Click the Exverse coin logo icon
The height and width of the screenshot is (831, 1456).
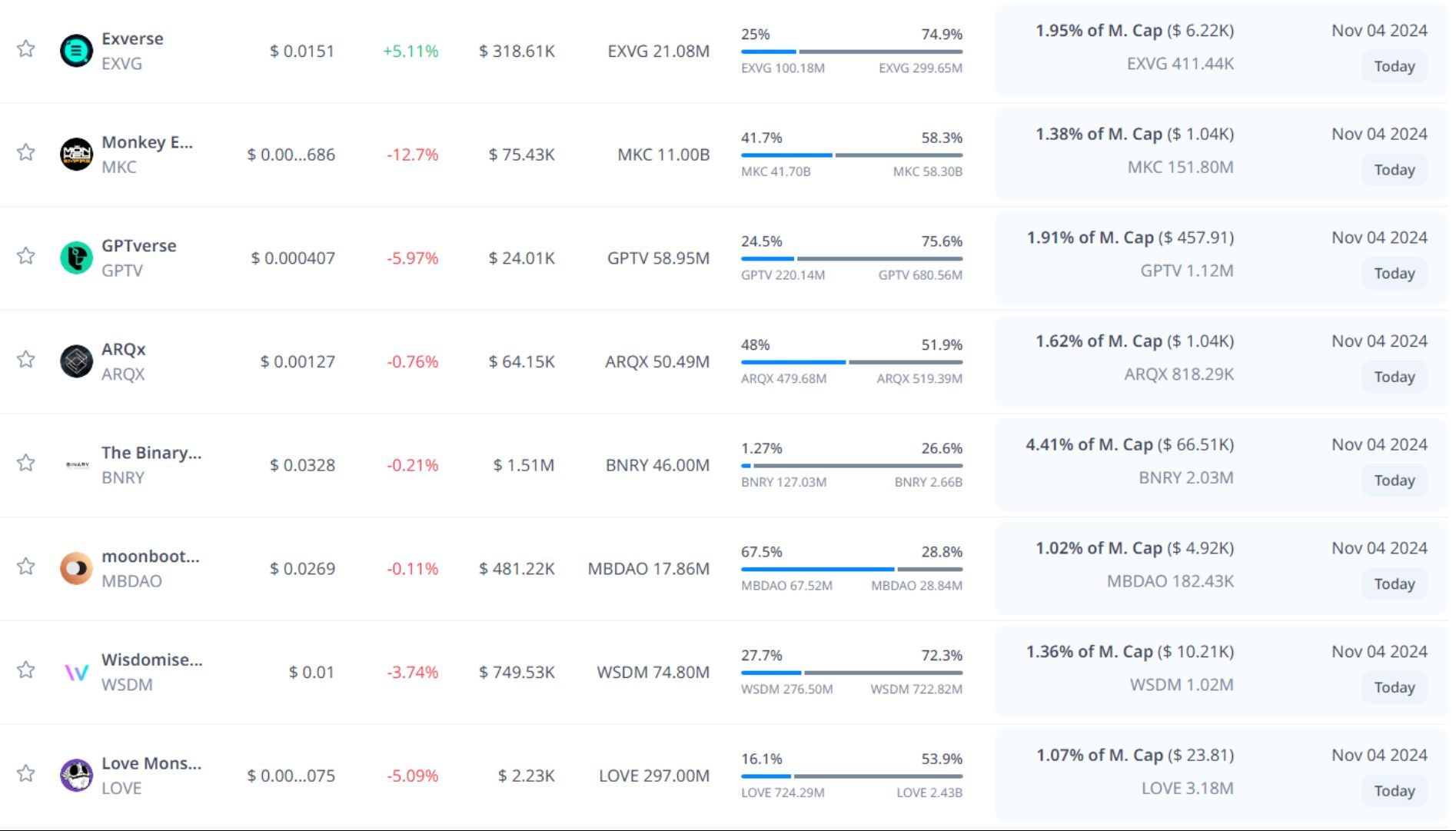coord(76,51)
